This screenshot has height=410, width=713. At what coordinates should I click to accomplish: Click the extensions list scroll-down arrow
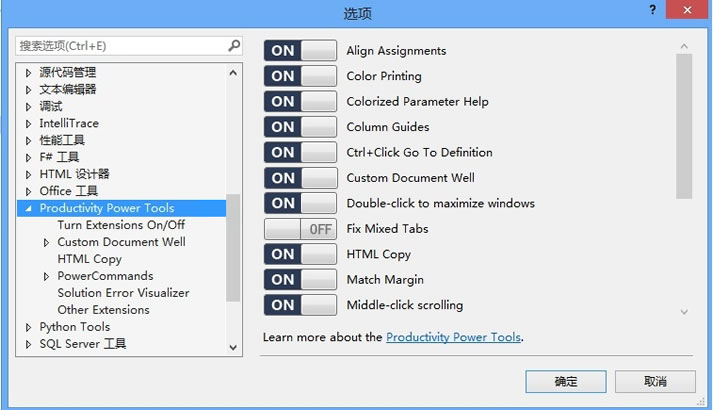click(x=684, y=312)
